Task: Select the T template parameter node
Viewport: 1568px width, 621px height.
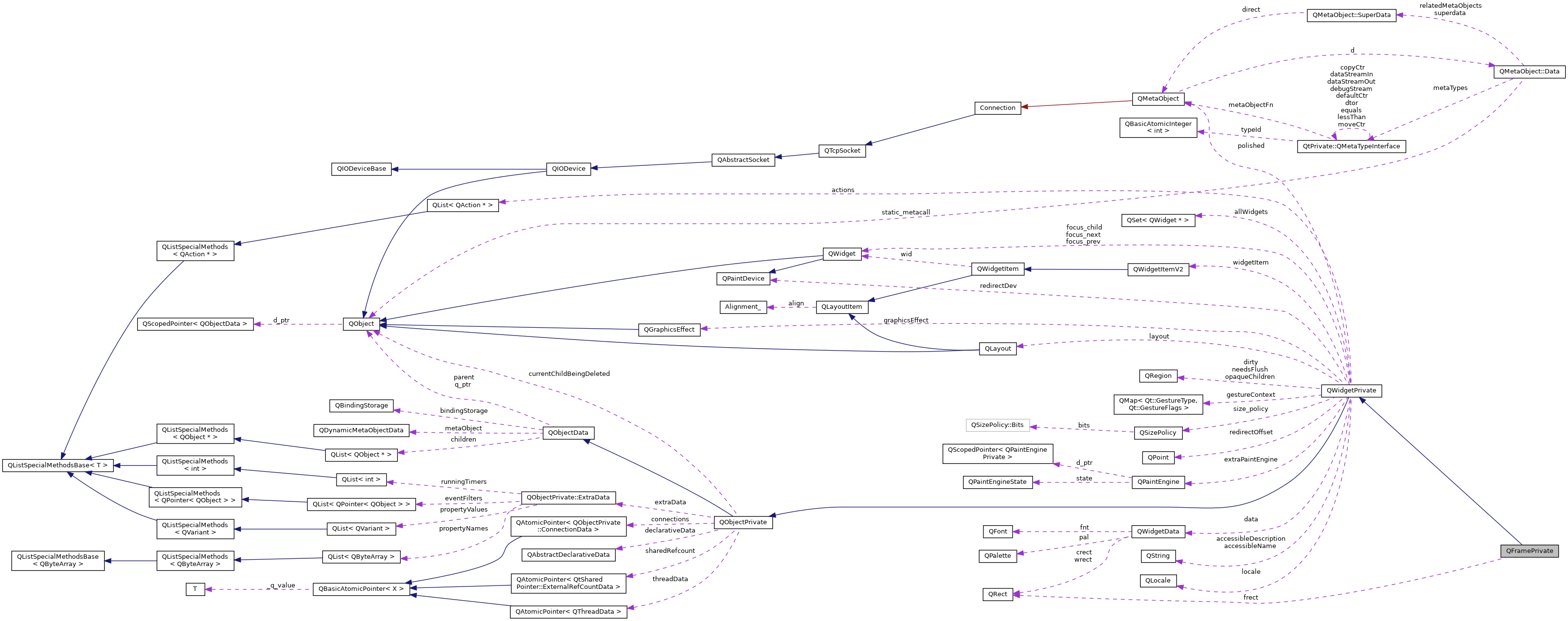Action: coord(195,589)
